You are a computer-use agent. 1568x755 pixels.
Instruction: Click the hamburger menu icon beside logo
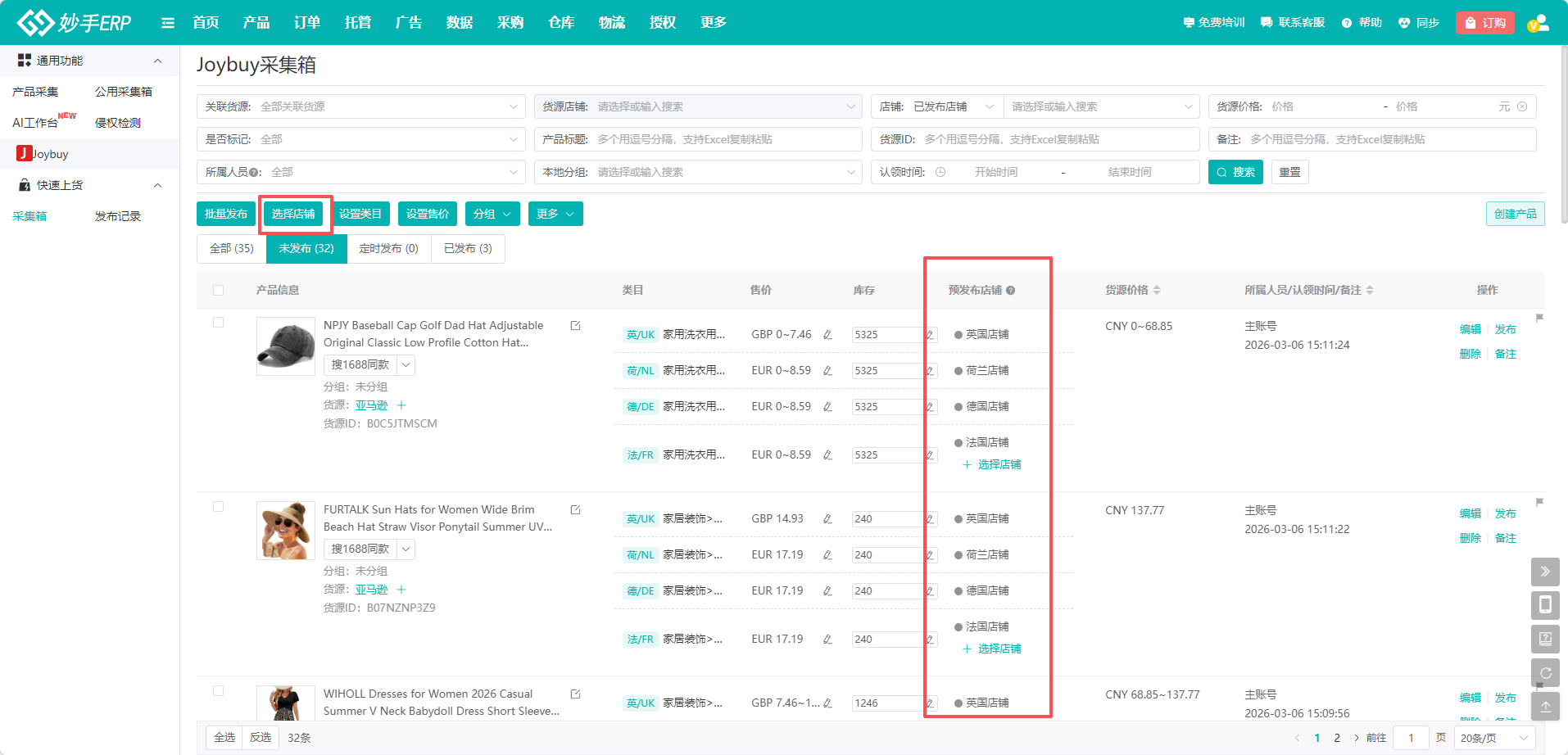tap(168, 23)
